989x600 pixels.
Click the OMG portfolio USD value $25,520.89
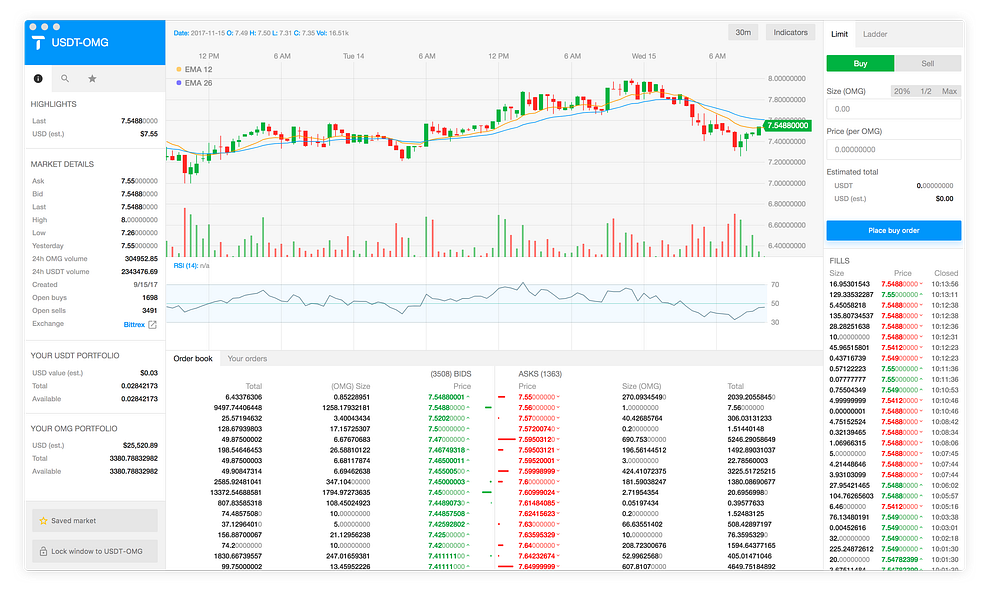pos(141,445)
